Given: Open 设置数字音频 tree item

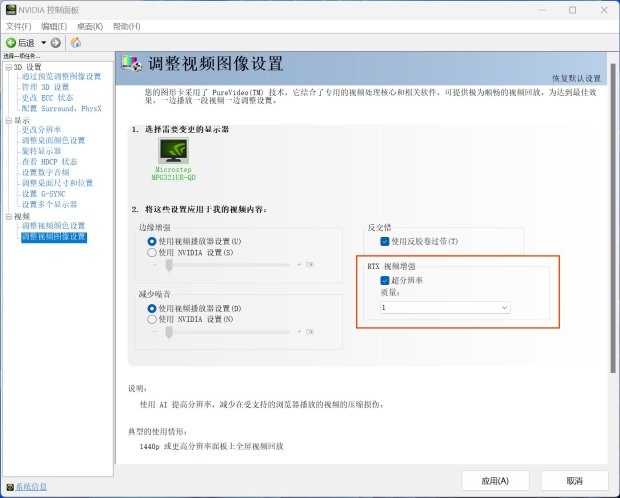Looking at the screenshot, I should [45, 172].
